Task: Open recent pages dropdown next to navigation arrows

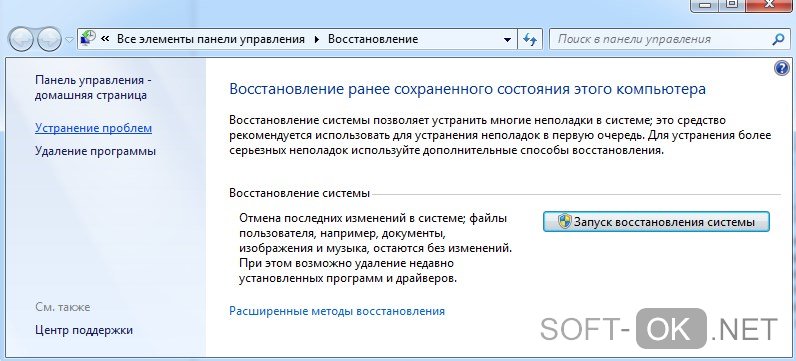Action: tap(70, 40)
